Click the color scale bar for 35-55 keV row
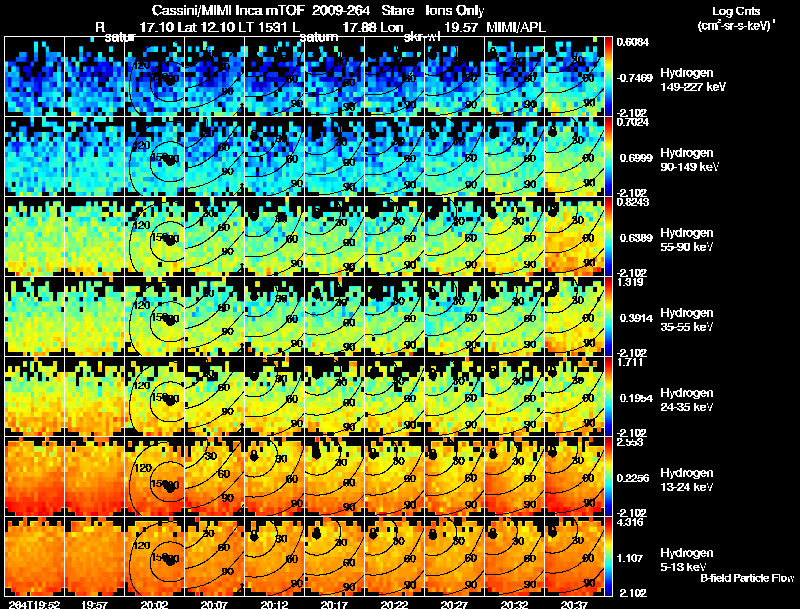Viewport: 800px width, 609px height. (608, 317)
